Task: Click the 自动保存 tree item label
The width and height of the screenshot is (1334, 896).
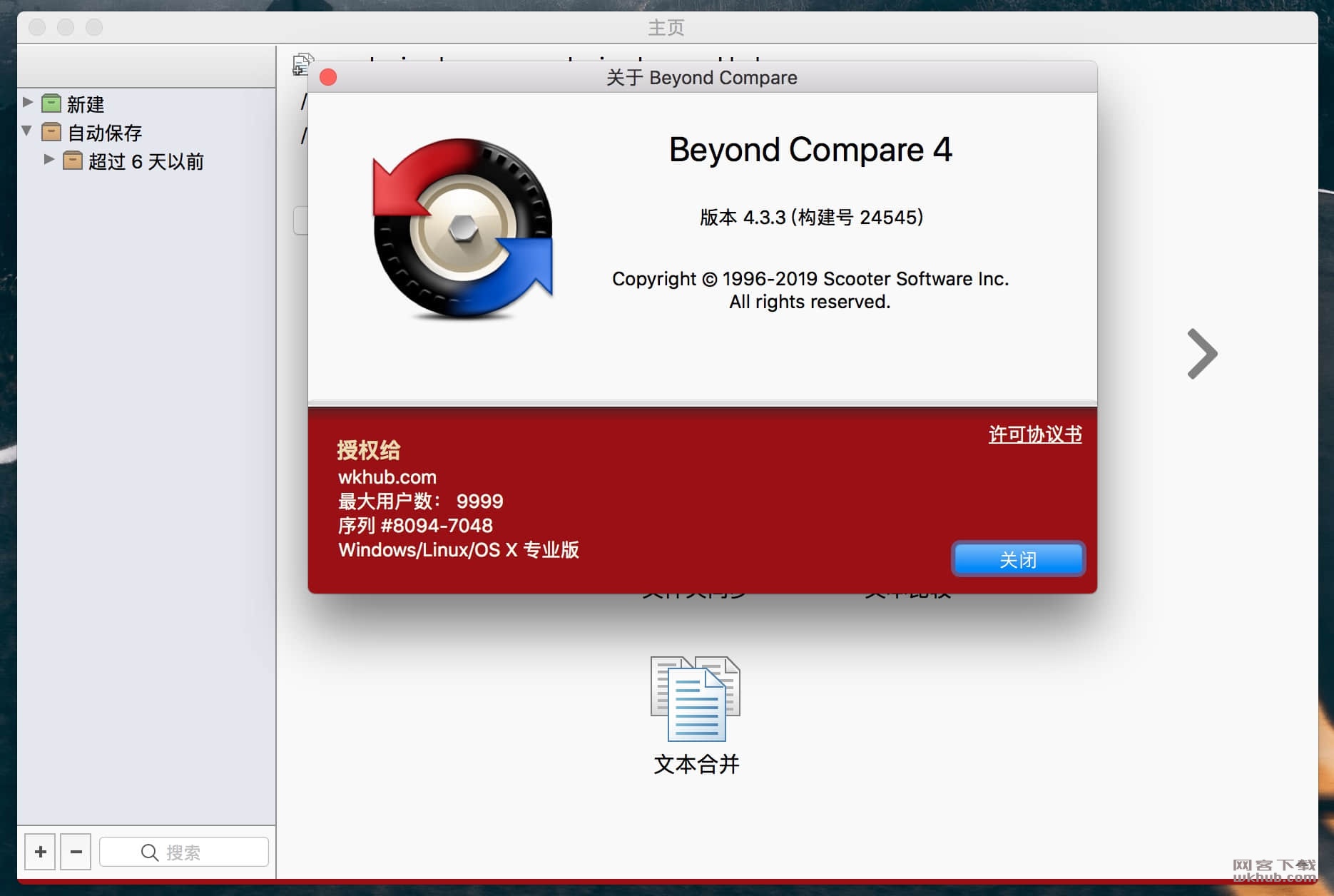Action: (105, 133)
